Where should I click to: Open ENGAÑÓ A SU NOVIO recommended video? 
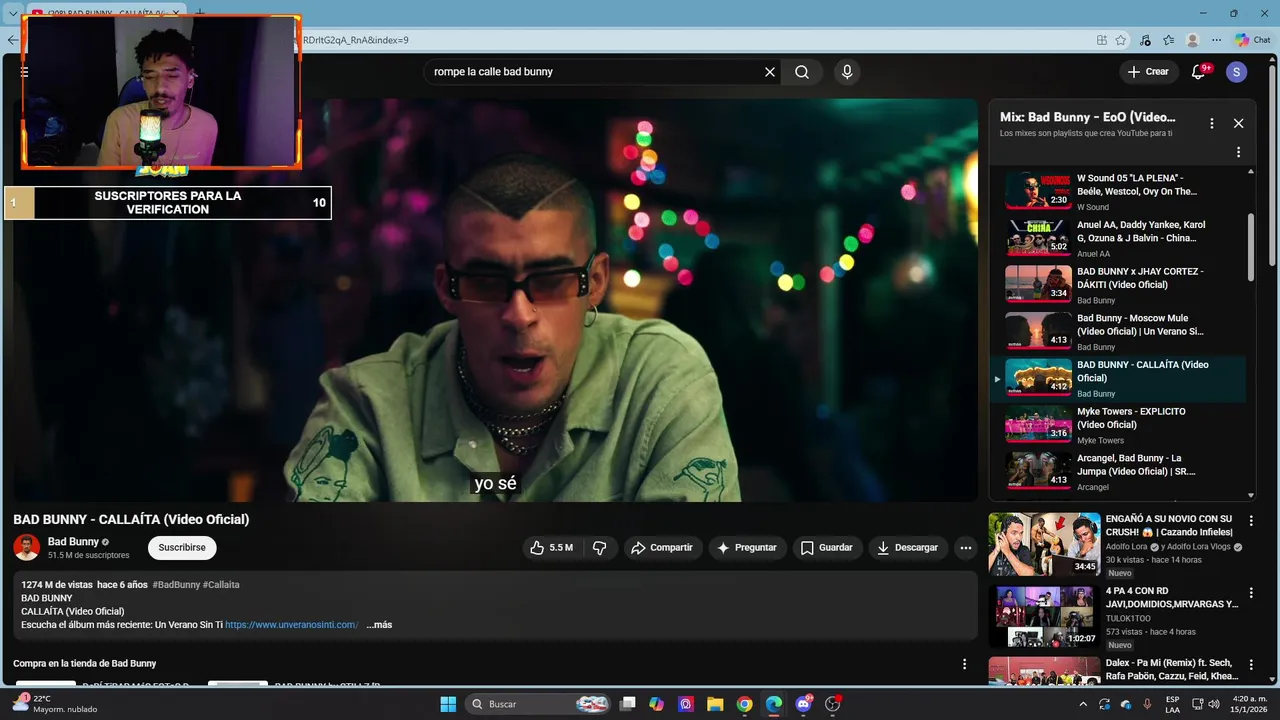click(1044, 544)
